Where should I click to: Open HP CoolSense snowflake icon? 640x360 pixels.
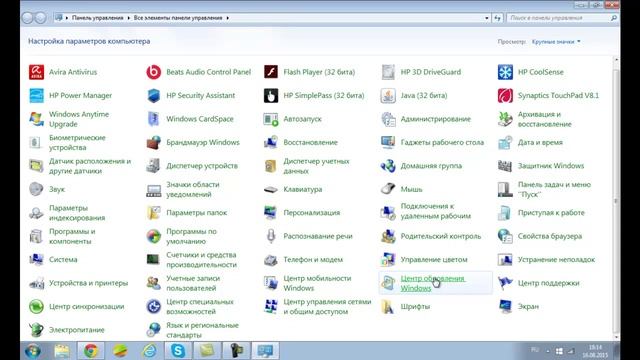[x=505, y=72]
